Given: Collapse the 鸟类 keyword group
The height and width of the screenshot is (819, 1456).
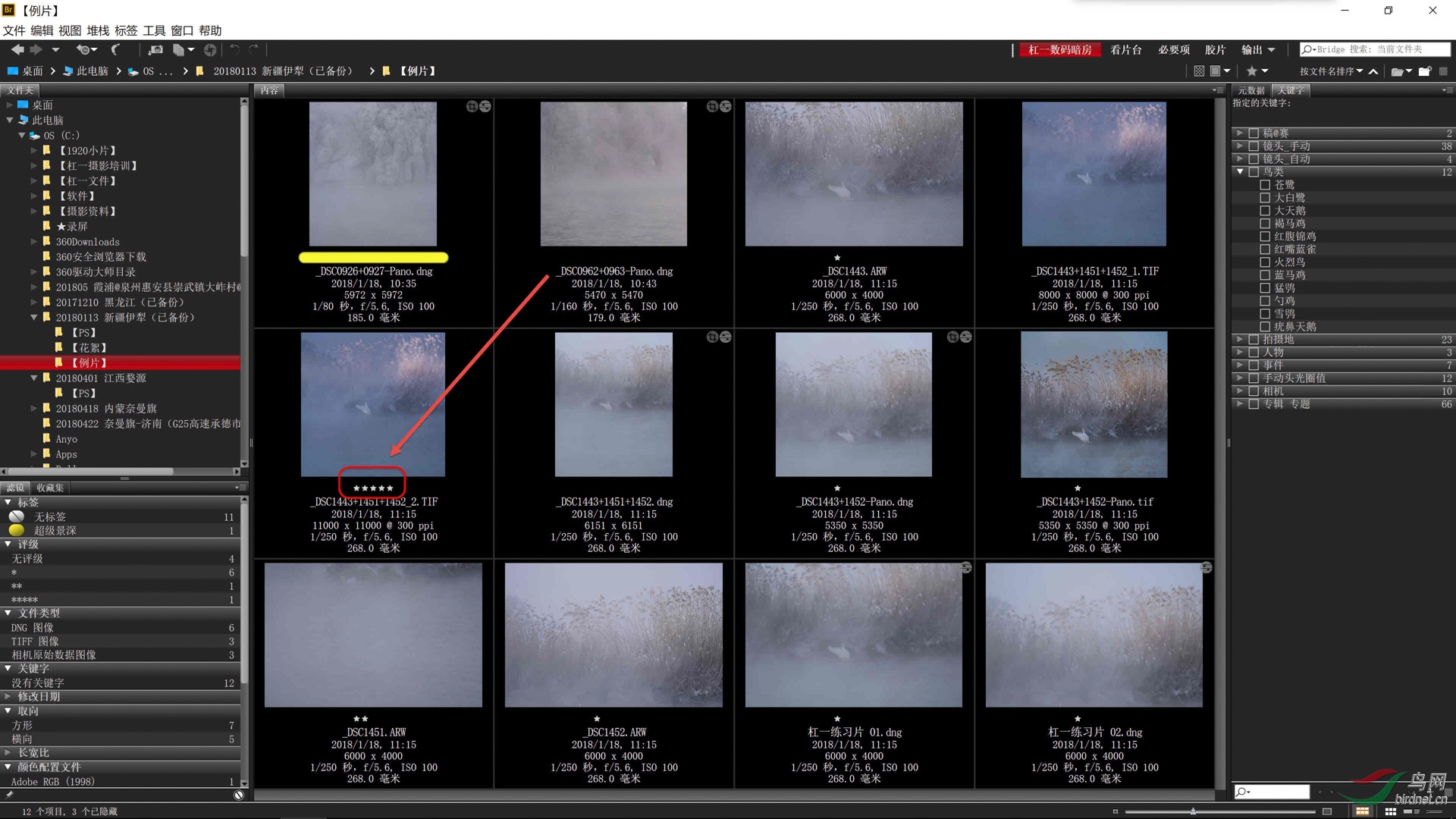Looking at the screenshot, I should click(1240, 172).
